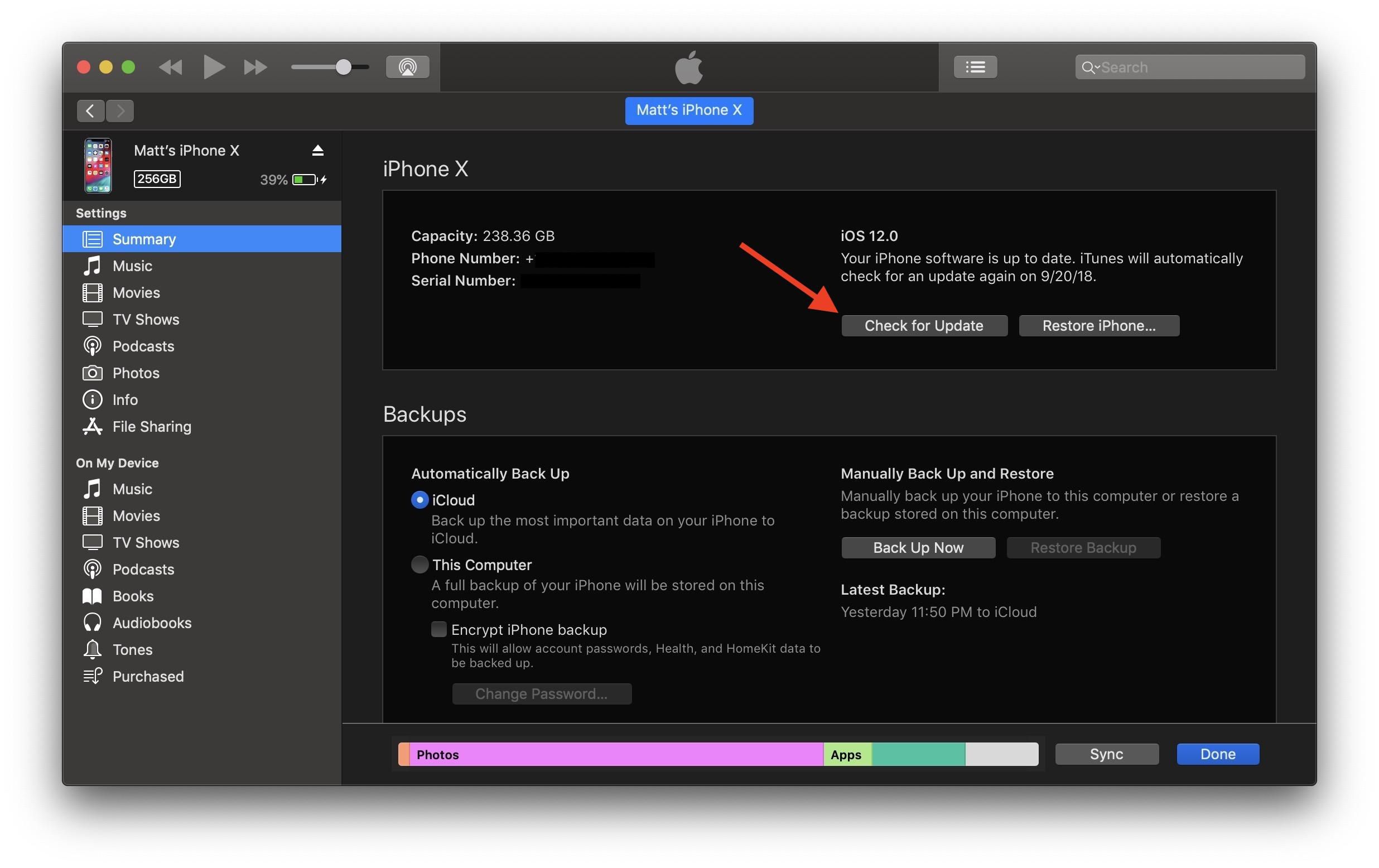Open TV Shows under On My Device
Image resolution: width=1379 pixels, height=868 pixels.
point(201,542)
